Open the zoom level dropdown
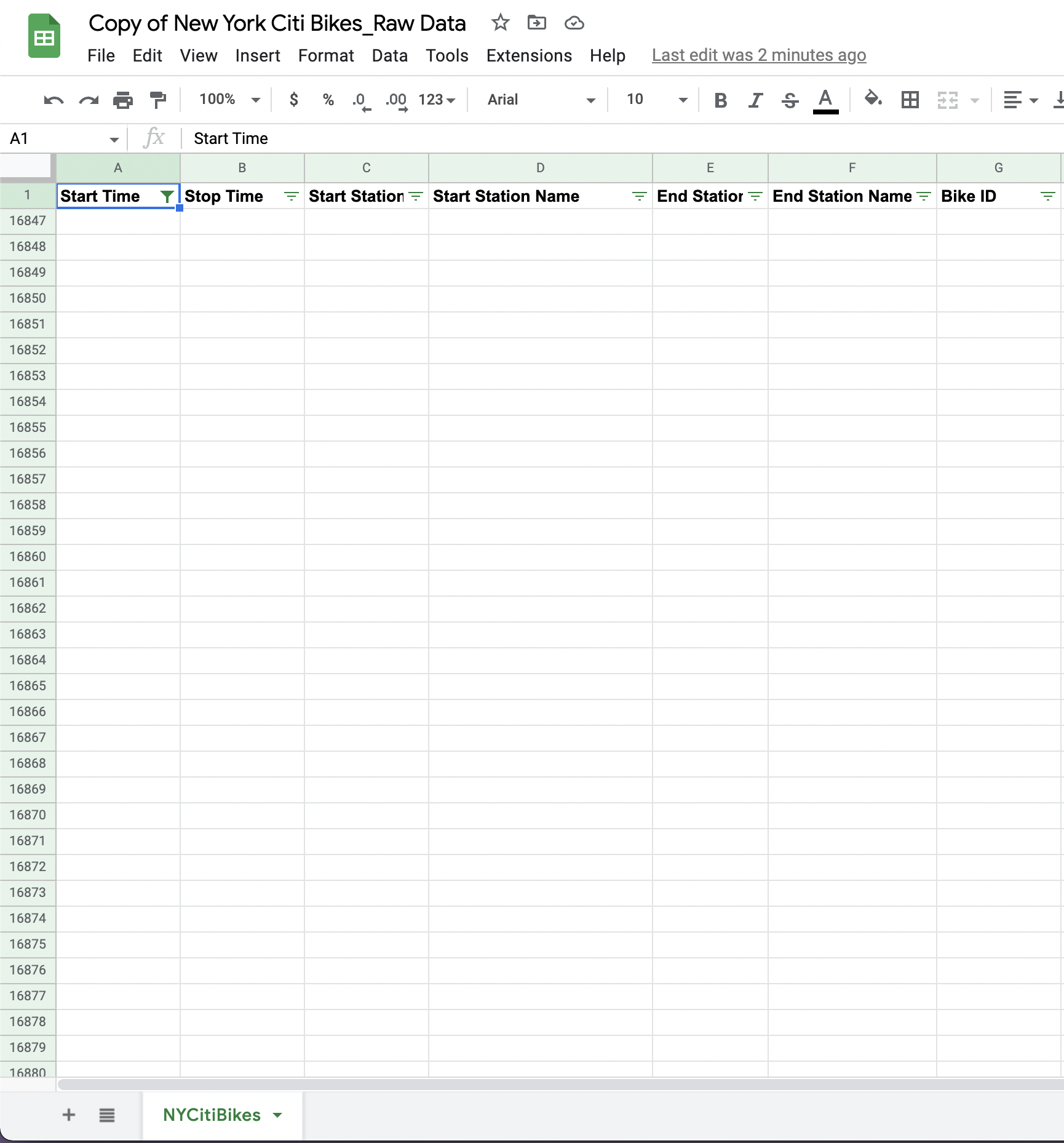1064x1143 pixels. (x=229, y=100)
